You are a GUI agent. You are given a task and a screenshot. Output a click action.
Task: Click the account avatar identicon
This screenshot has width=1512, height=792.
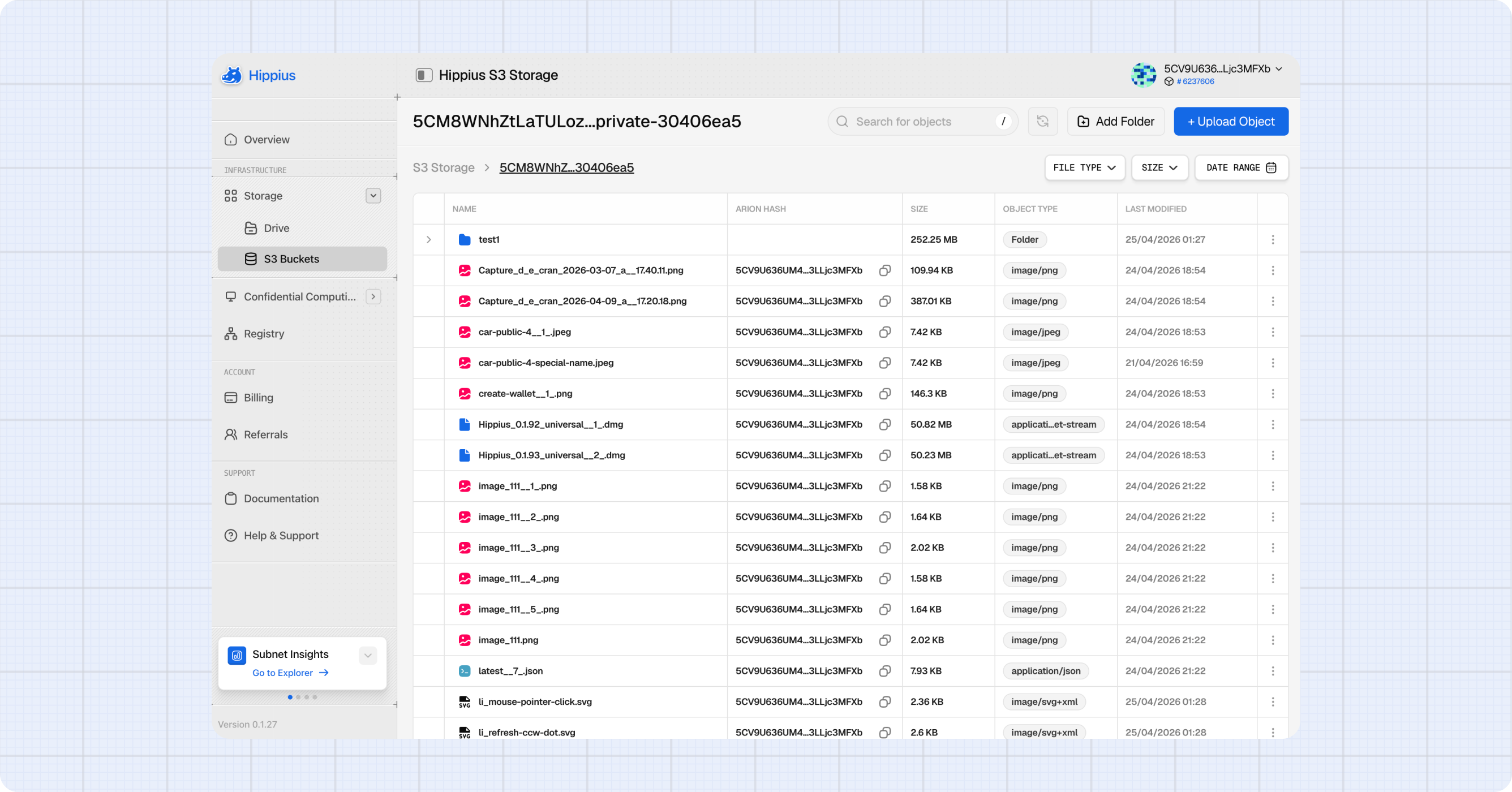click(1144, 75)
